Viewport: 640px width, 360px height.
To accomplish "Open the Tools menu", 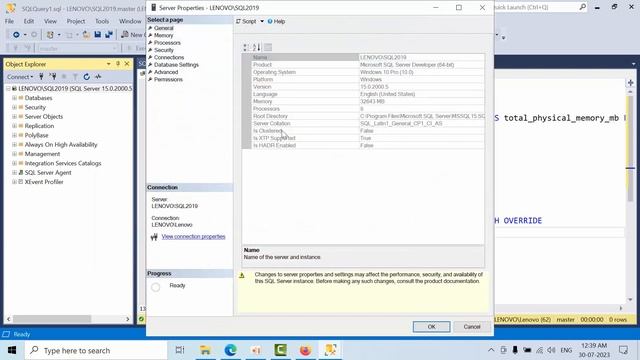I will click(102, 21).
